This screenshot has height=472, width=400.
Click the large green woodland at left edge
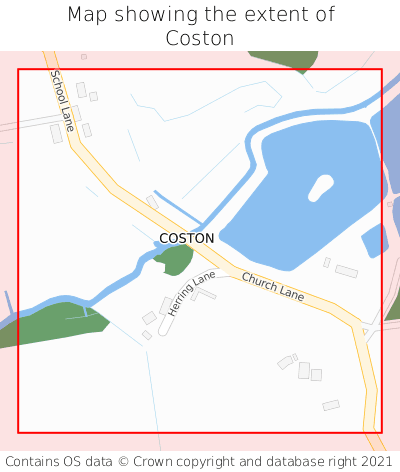(x=55, y=323)
